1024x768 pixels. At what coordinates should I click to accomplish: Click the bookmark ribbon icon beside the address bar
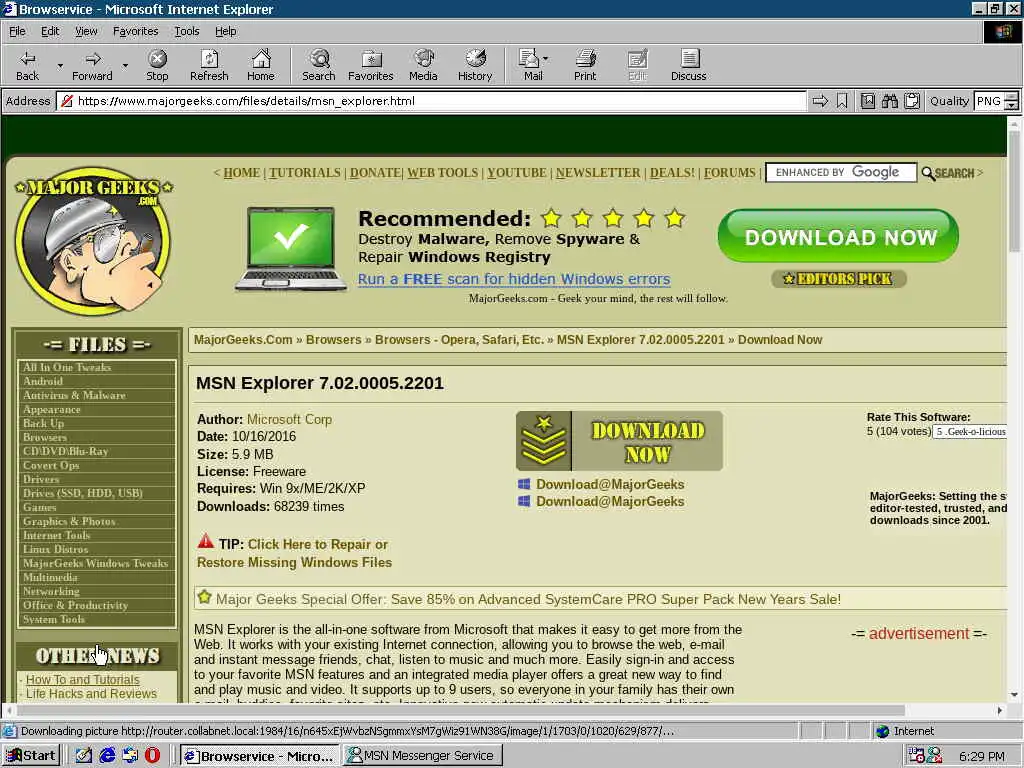click(x=842, y=101)
